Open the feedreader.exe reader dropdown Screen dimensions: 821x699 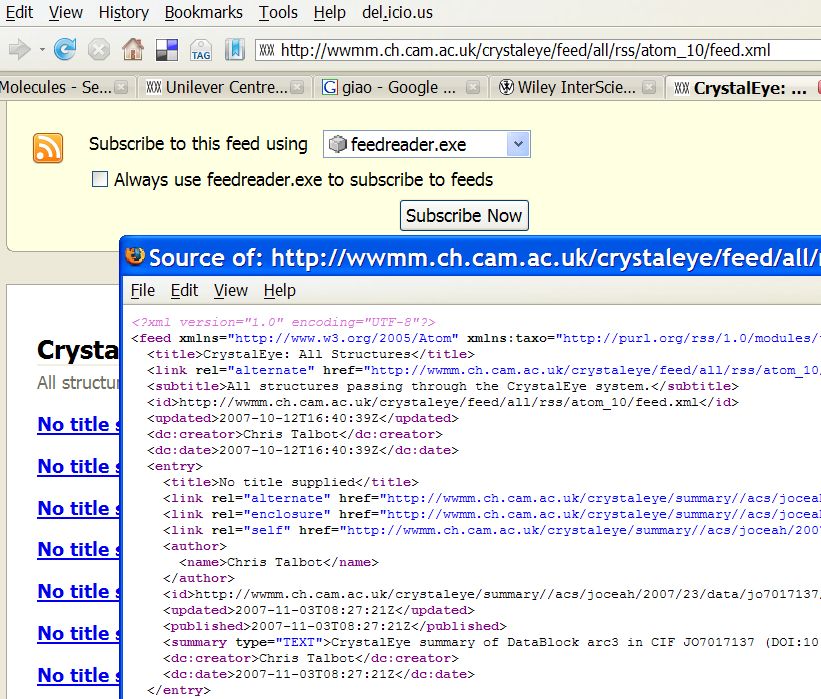[426, 145]
